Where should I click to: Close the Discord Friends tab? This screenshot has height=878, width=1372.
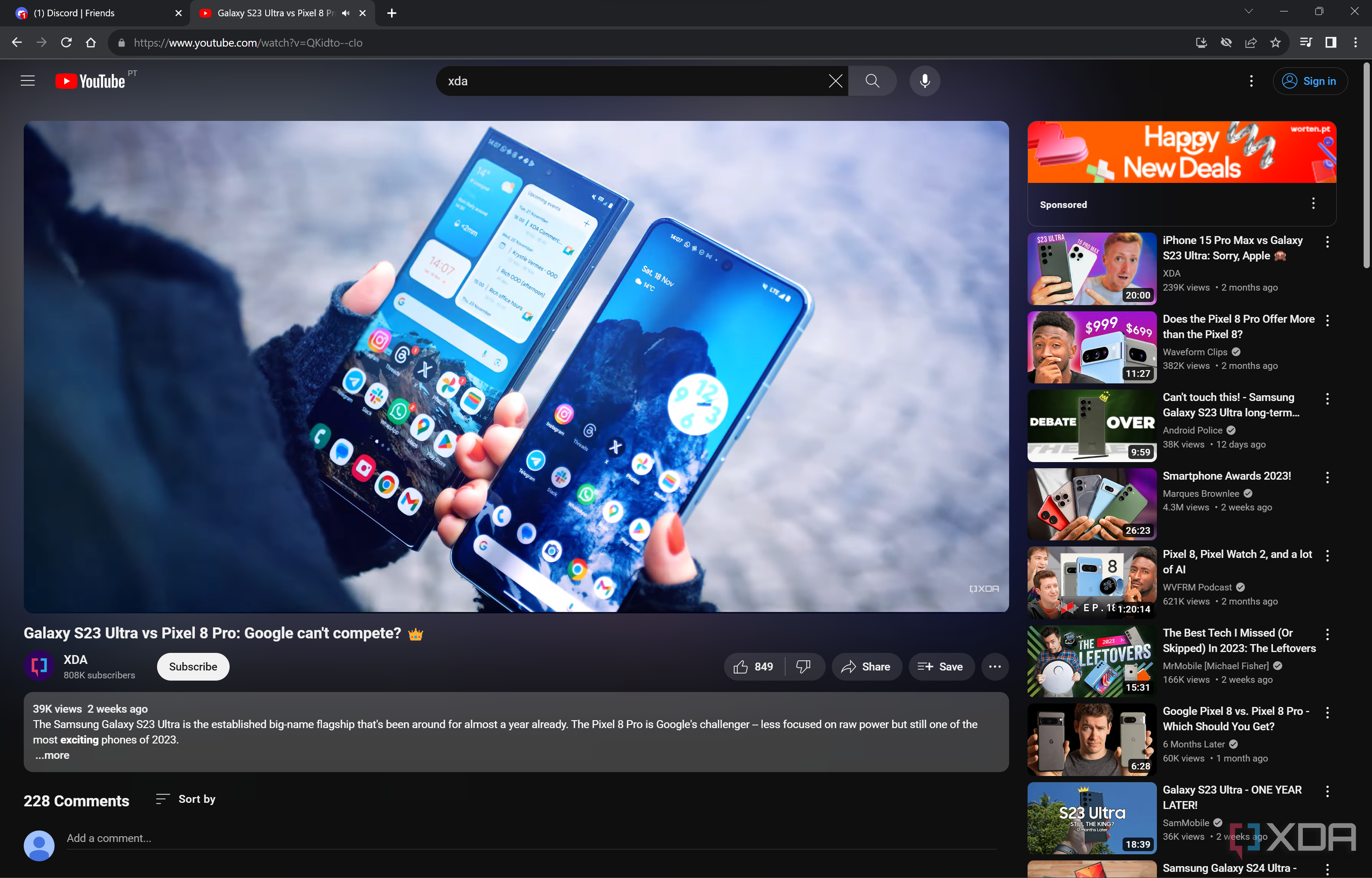(179, 13)
